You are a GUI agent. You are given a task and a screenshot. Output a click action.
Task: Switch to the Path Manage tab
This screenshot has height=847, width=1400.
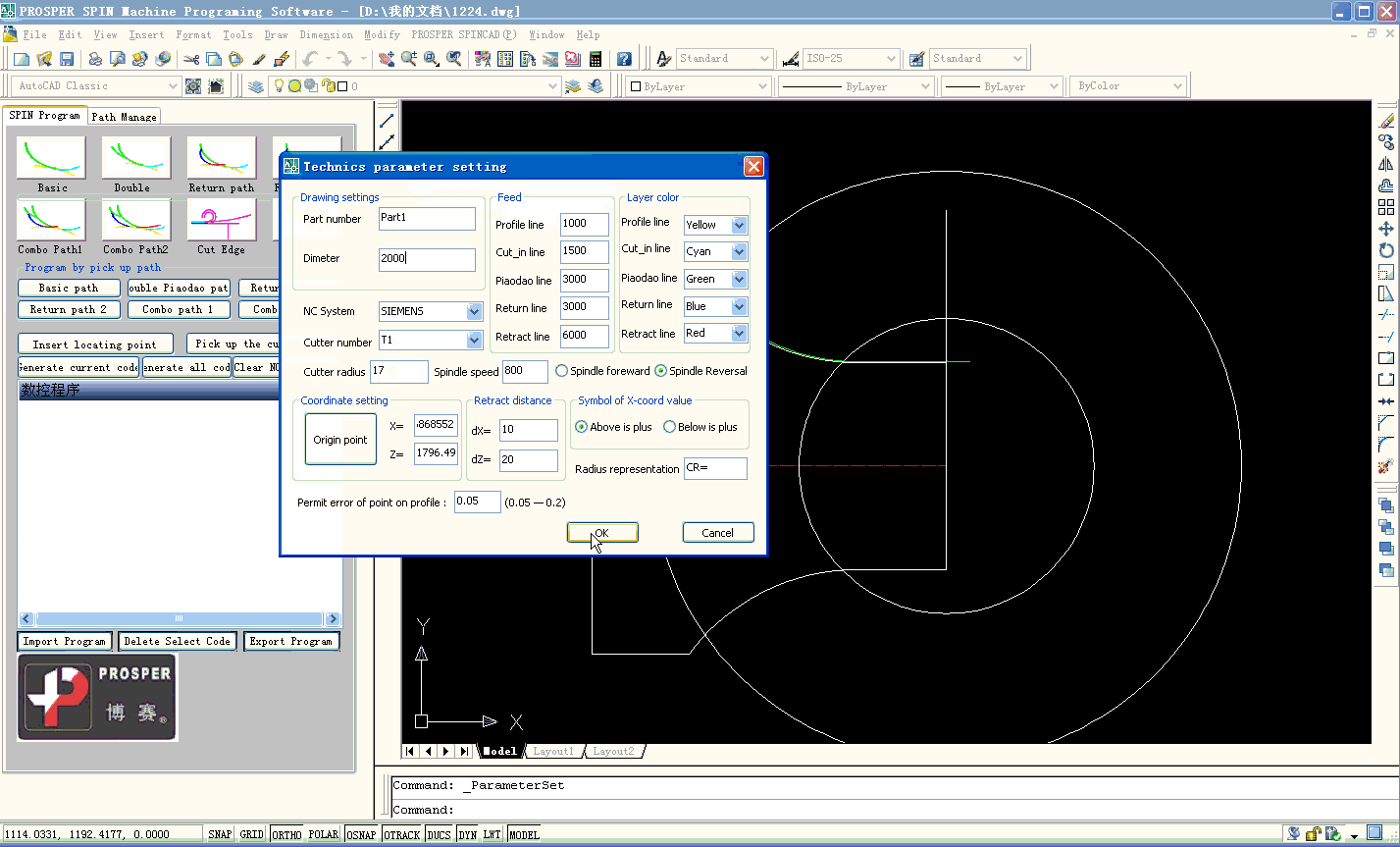coord(124,116)
